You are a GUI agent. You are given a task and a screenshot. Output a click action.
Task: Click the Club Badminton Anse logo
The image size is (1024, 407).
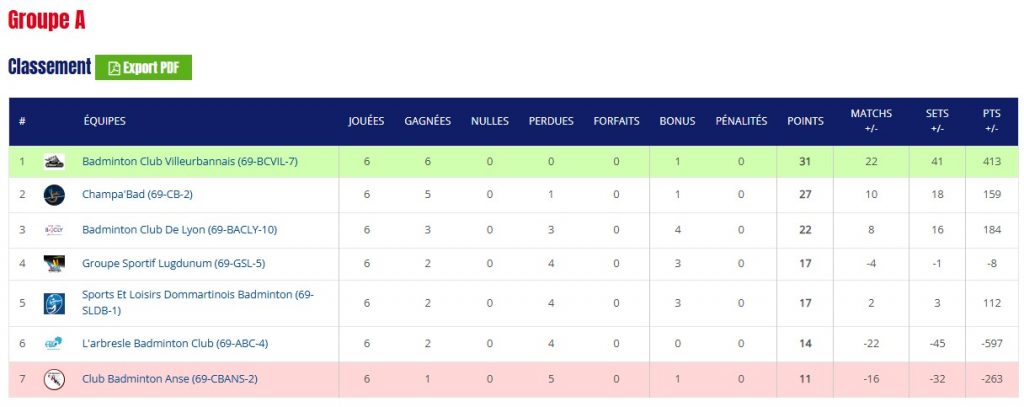coord(54,379)
